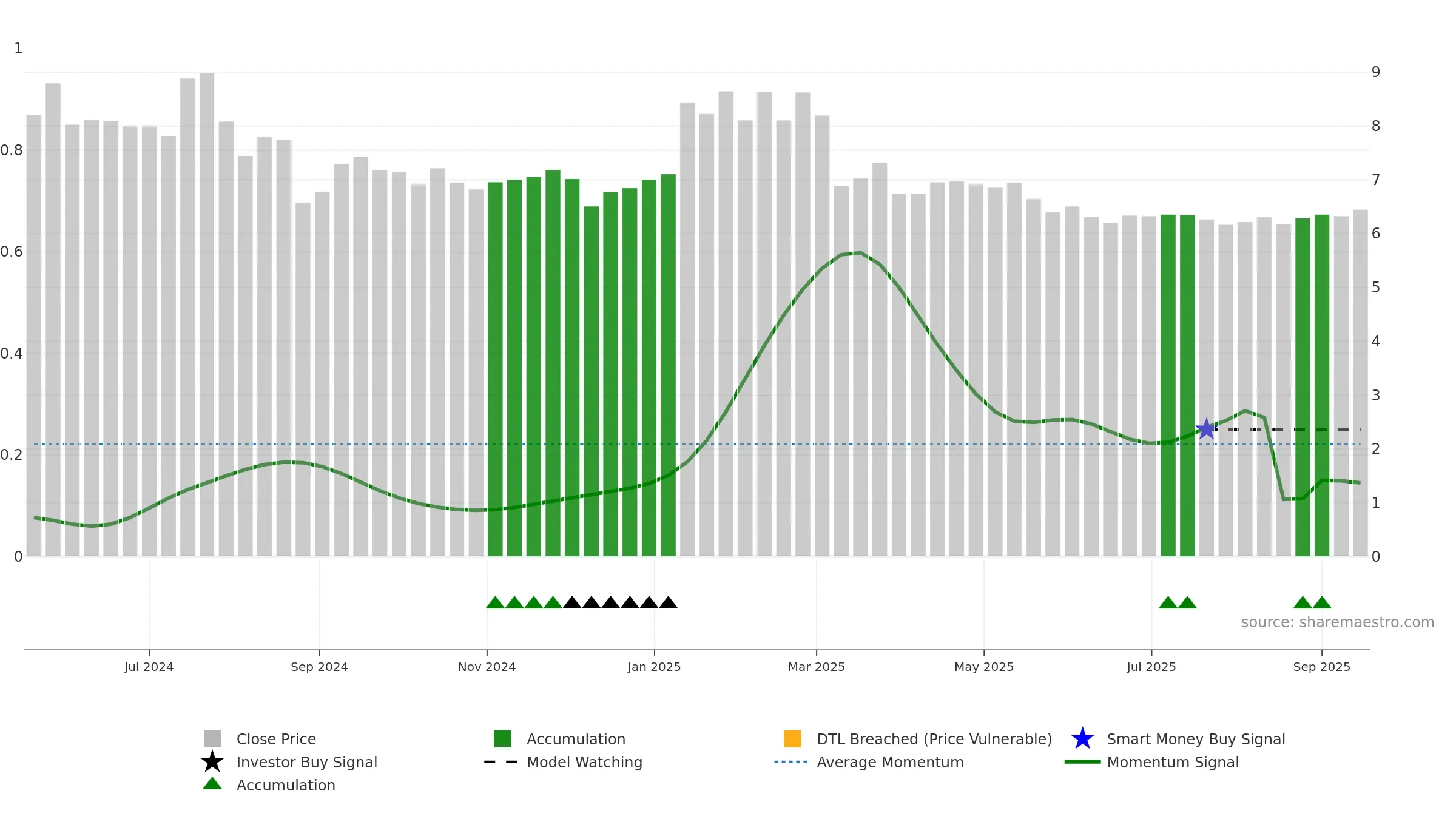Click the sharemaestro.com source text
This screenshot has height=819, width=1456.
[x=1338, y=622]
